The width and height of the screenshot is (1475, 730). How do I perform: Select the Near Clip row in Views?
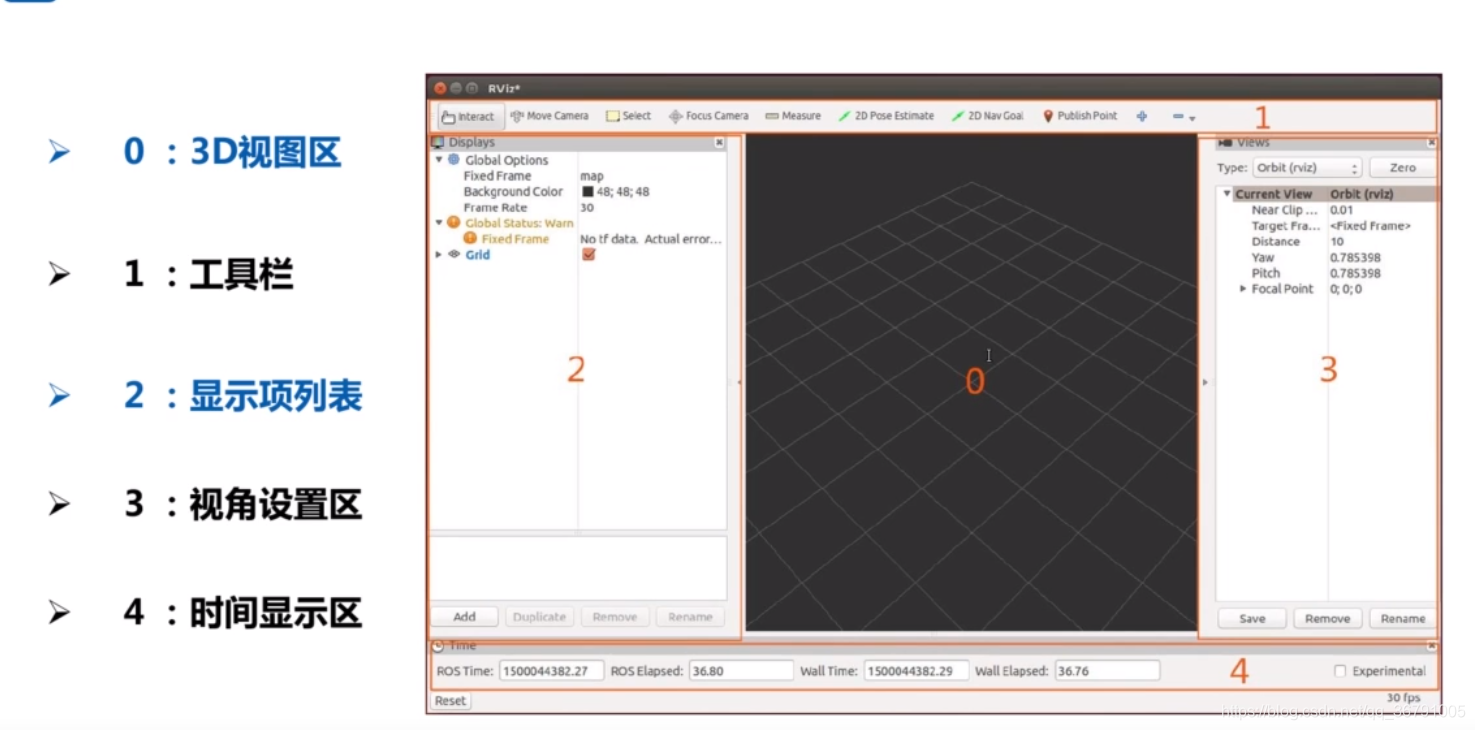tap(1327, 210)
